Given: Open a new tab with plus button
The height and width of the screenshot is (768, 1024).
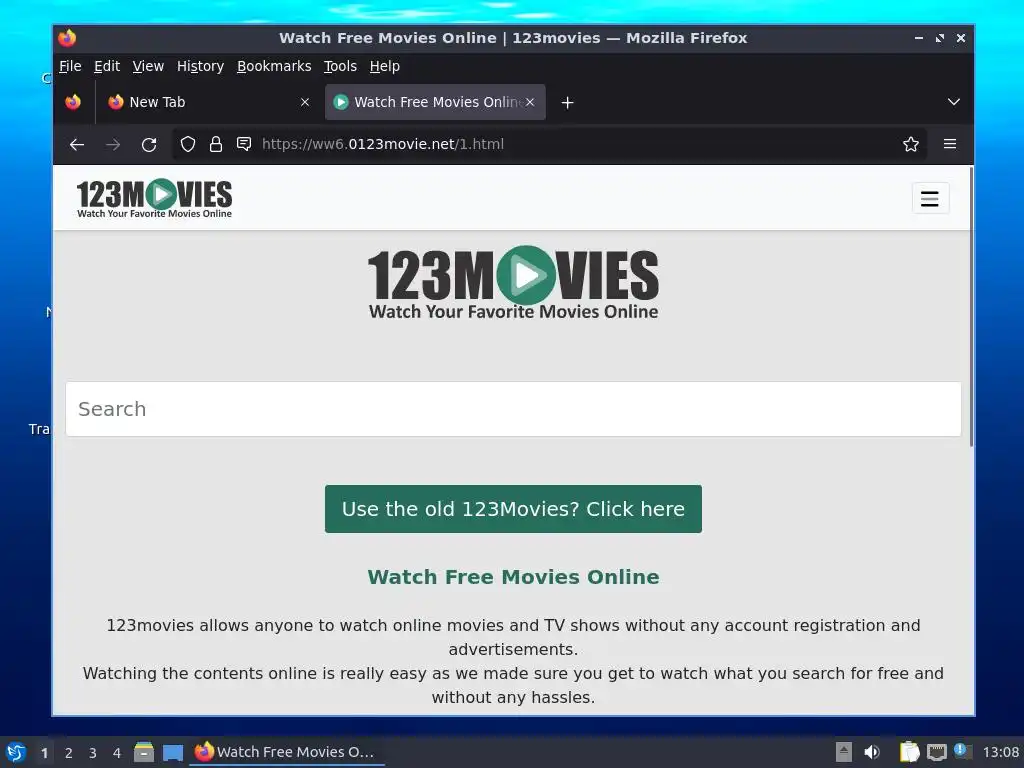Looking at the screenshot, I should pos(567,103).
